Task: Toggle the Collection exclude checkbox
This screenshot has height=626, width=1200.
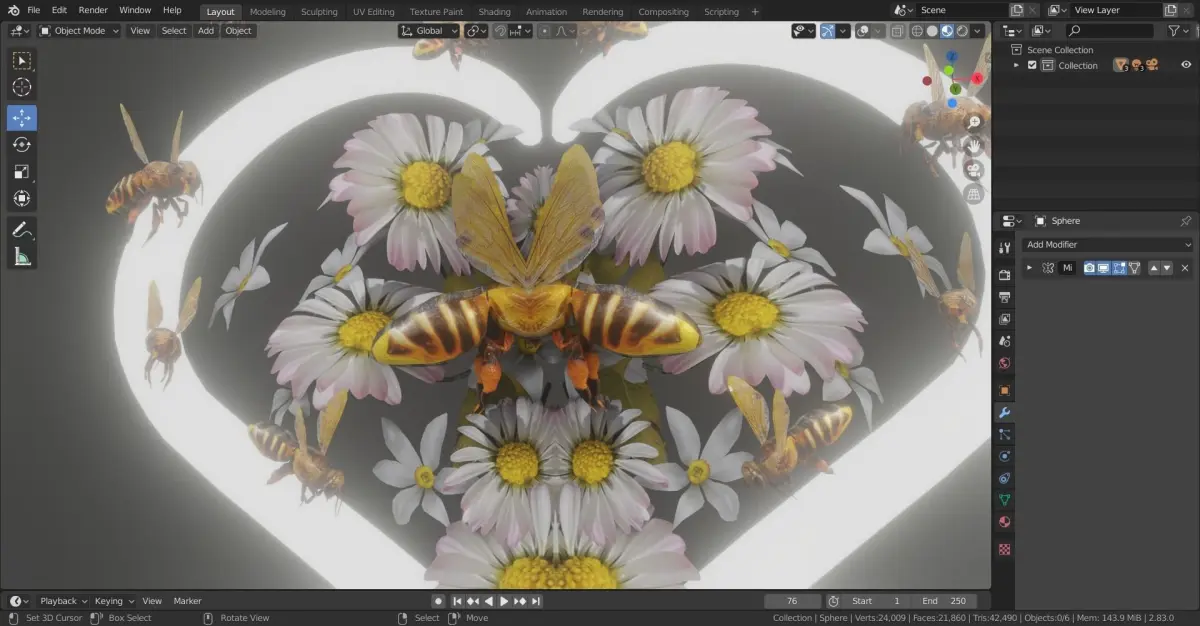Action: 1032,65
